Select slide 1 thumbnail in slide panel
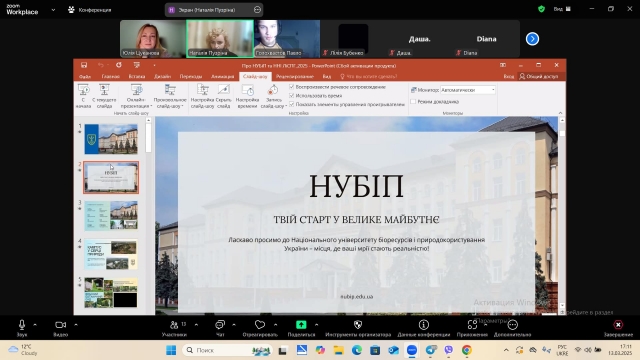The image size is (640, 360). (111, 139)
